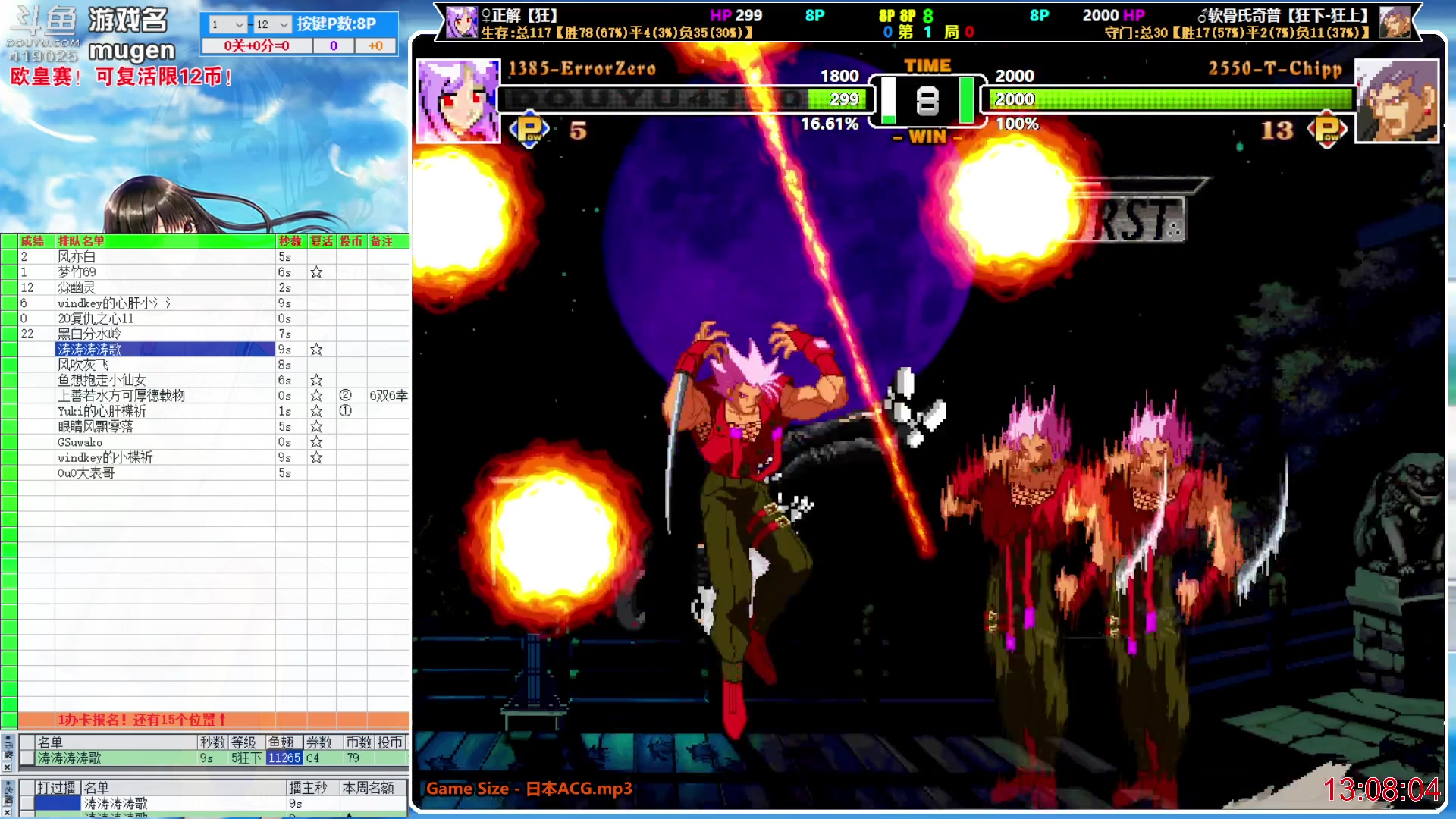The height and width of the screenshot is (819, 1456).
Task: Close the upper bottom-left list panel
Action: 7,767
